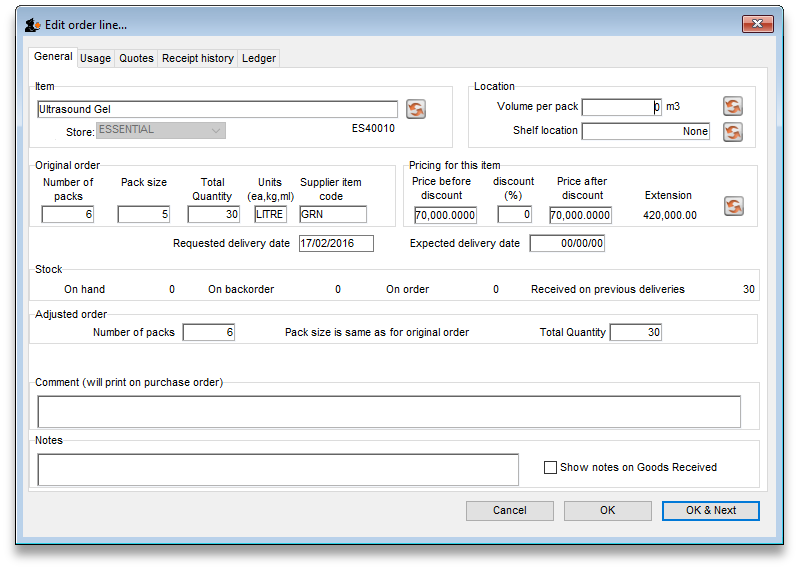Switch to the Usage tab
This screenshot has height=570, width=799.
point(95,58)
